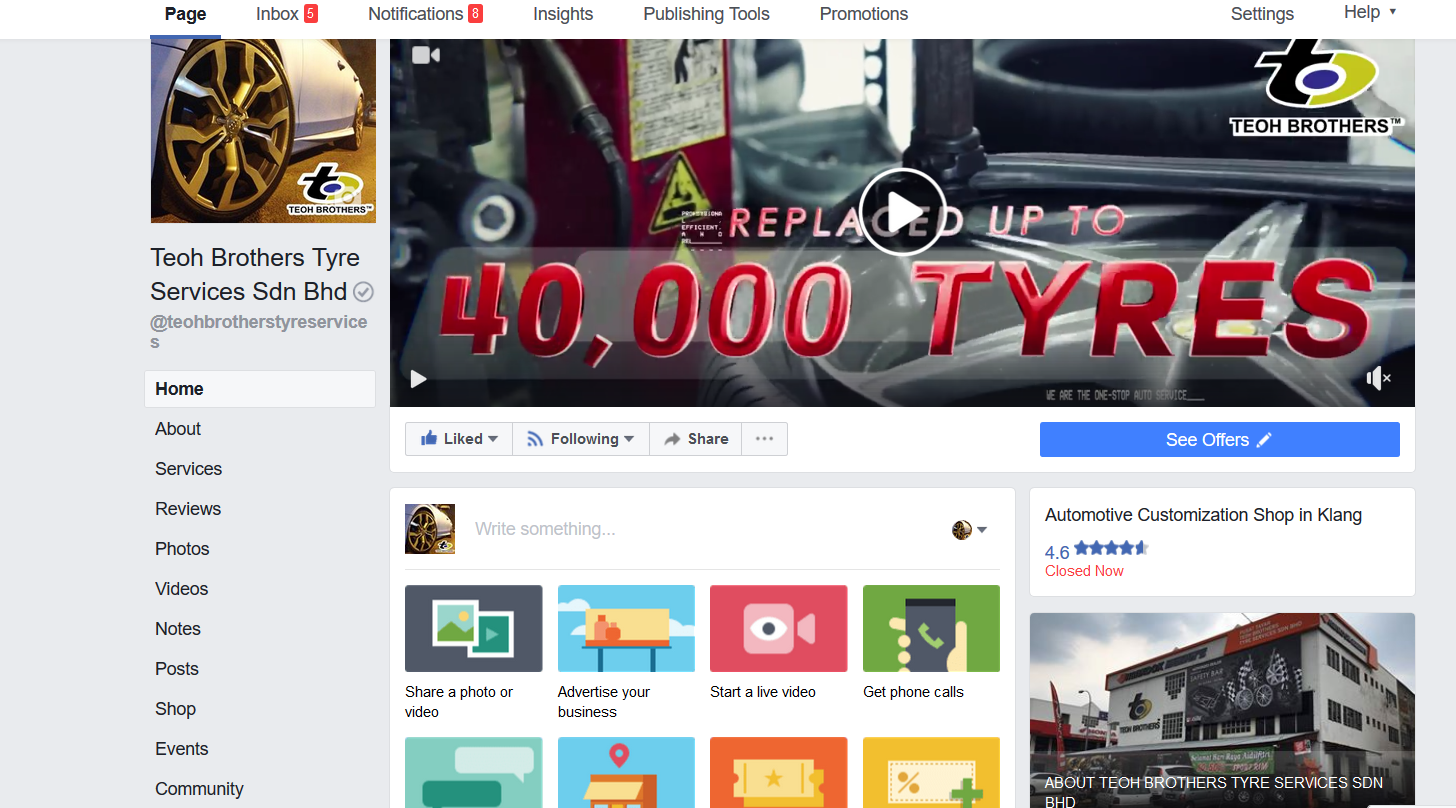
Task: Click the See Offers button
Action: point(1219,440)
